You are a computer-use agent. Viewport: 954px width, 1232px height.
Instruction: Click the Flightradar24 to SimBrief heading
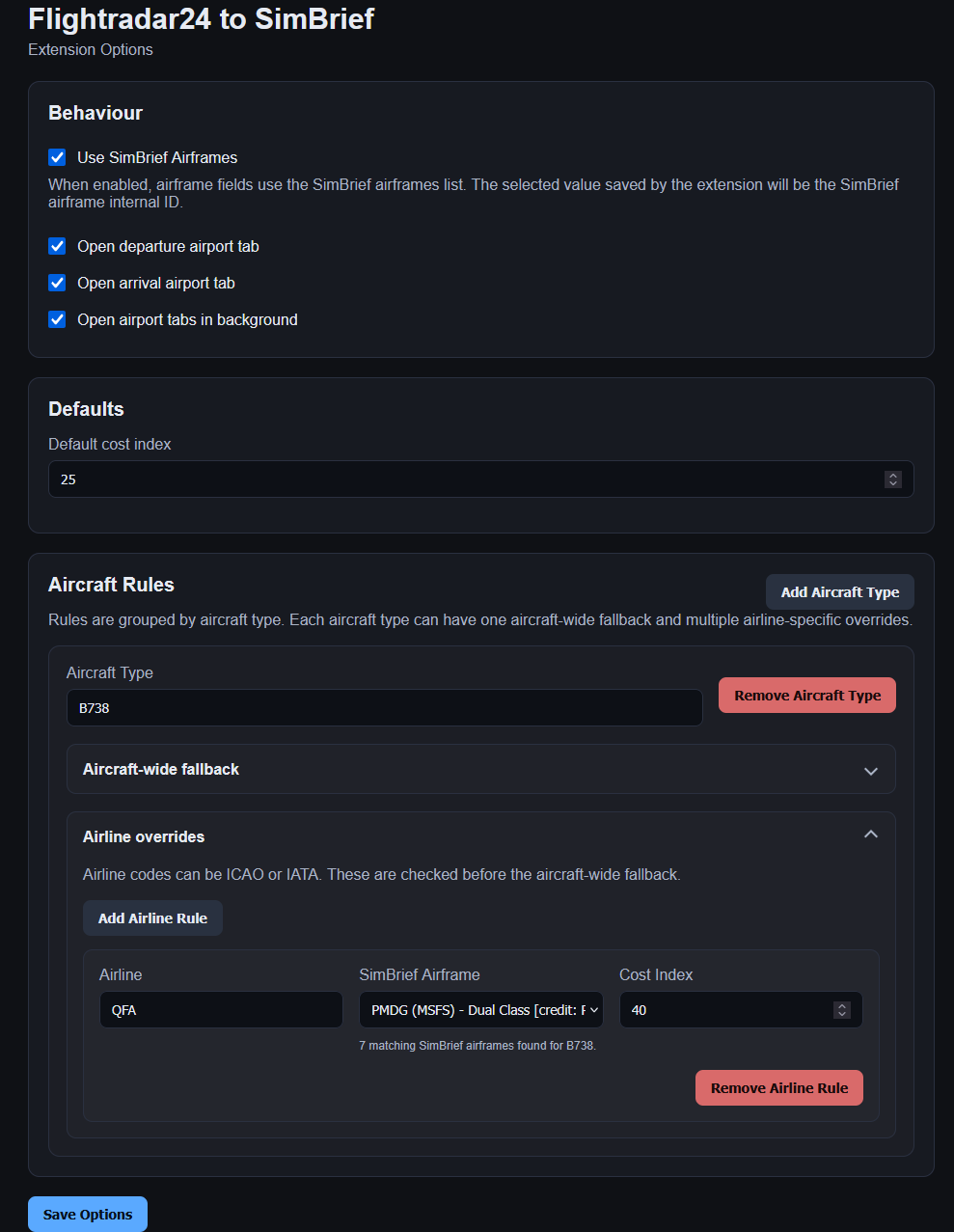(x=201, y=19)
